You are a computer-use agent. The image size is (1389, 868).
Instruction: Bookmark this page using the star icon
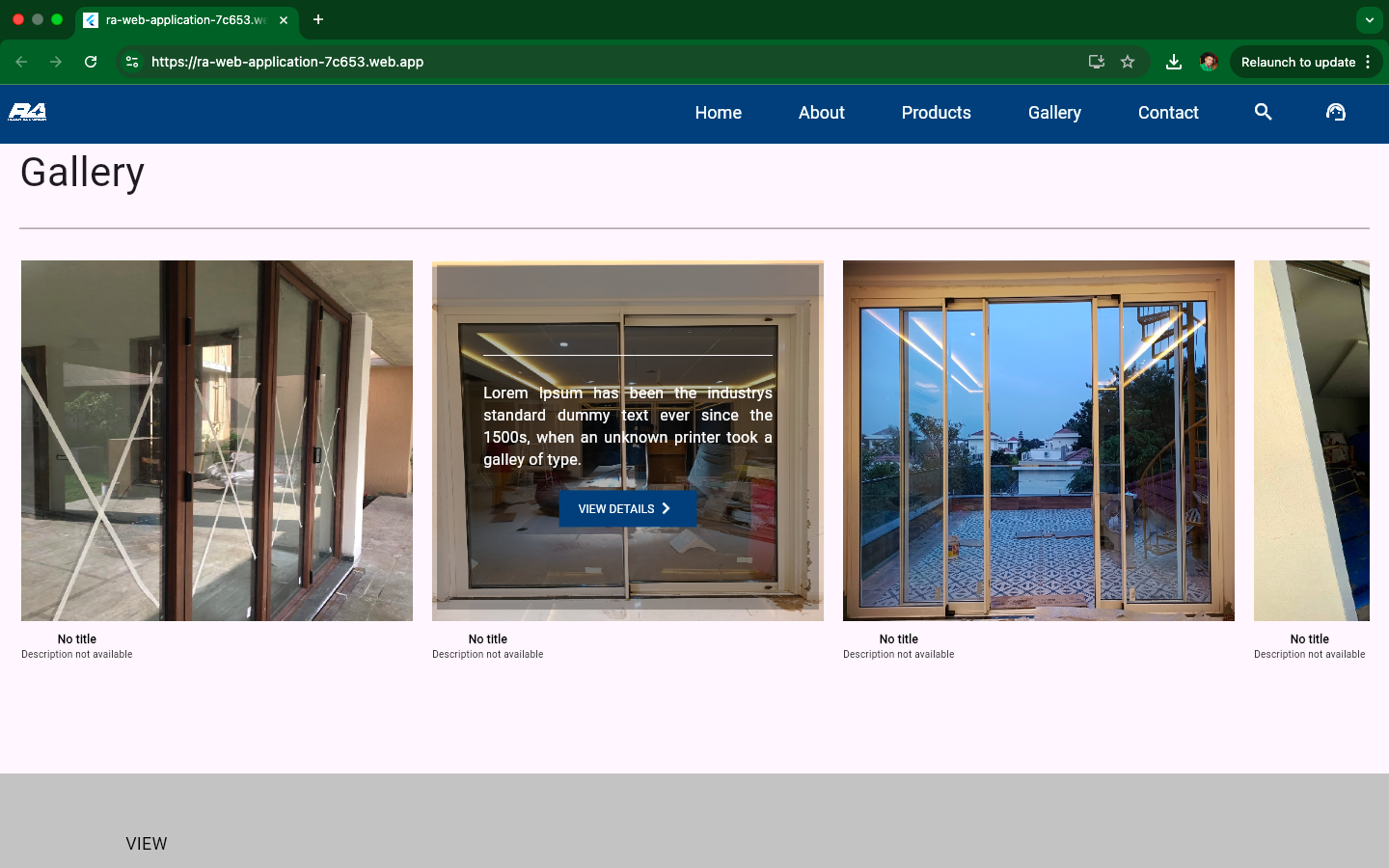pos(1128,61)
